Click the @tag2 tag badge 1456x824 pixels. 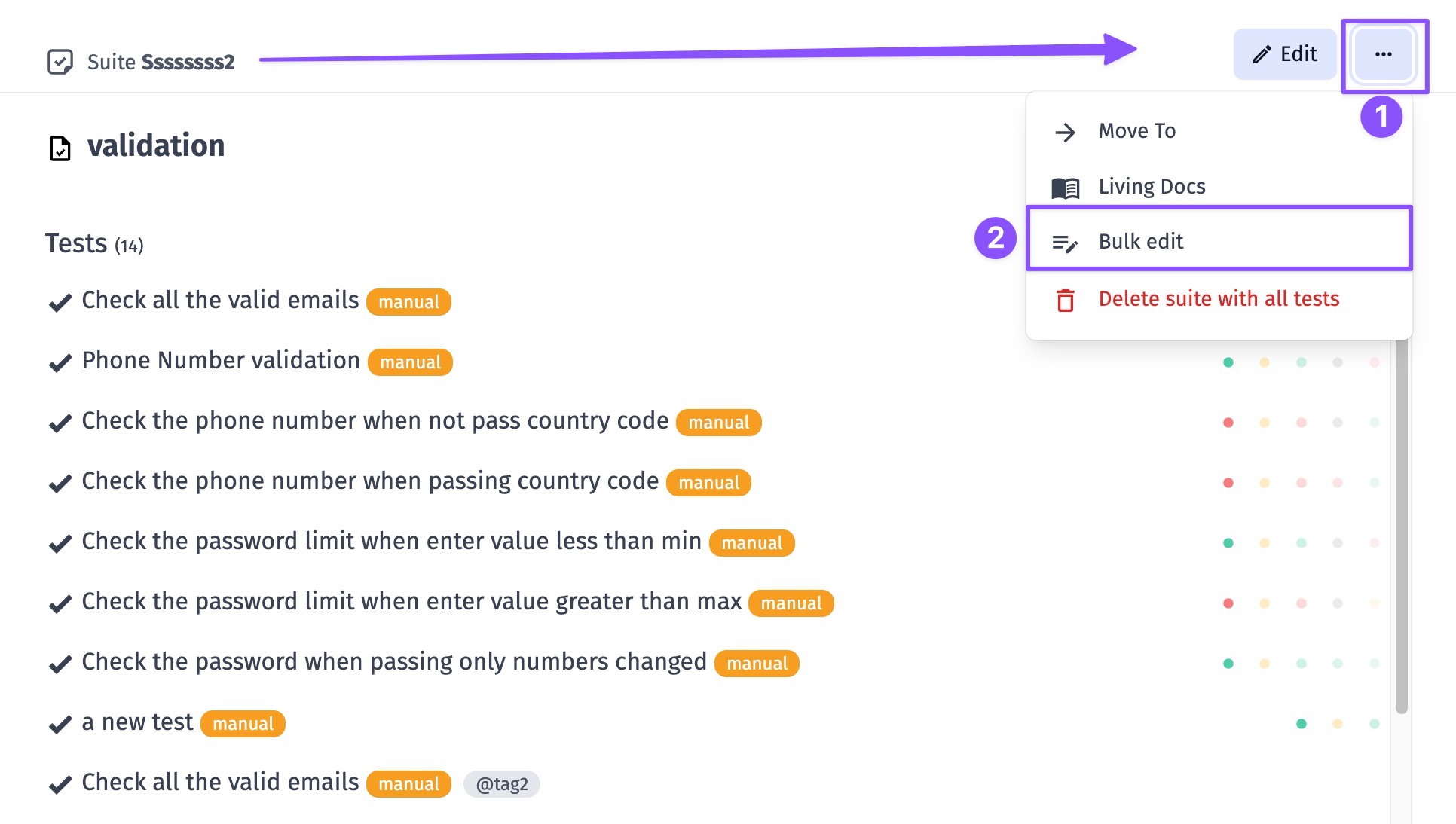click(x=502, y=784)
